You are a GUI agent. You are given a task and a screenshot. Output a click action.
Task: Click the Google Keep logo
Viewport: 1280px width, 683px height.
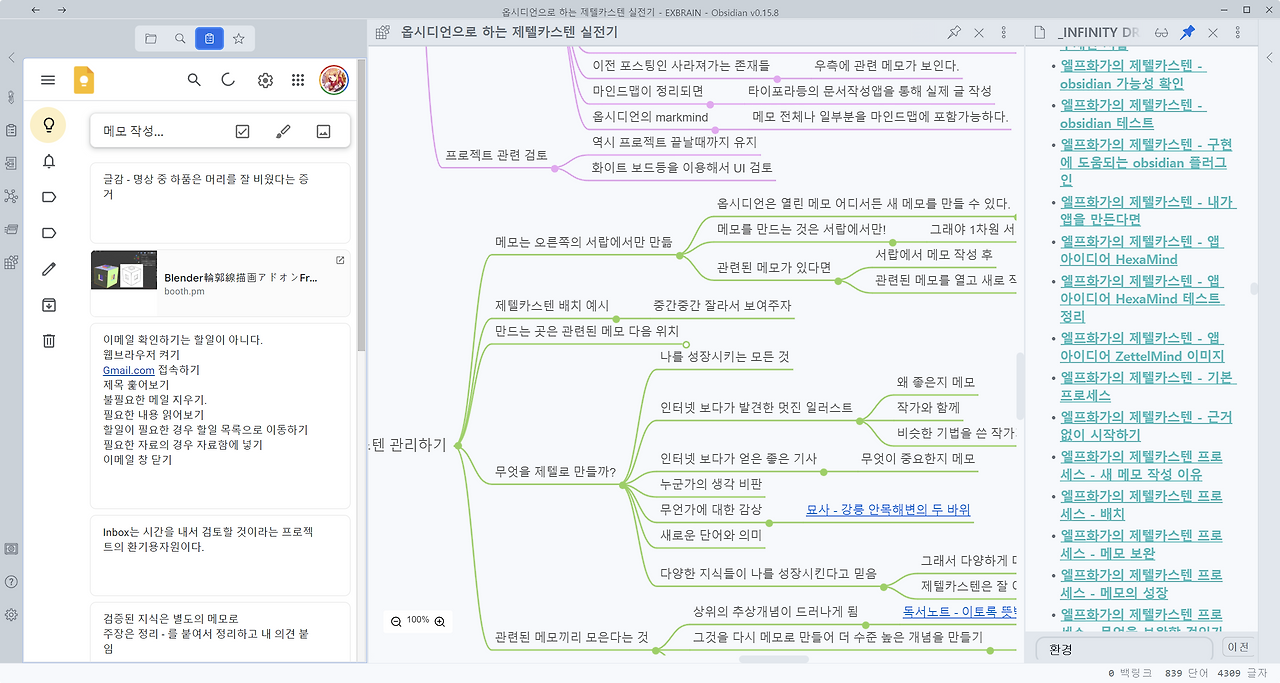tap(84, 80)
